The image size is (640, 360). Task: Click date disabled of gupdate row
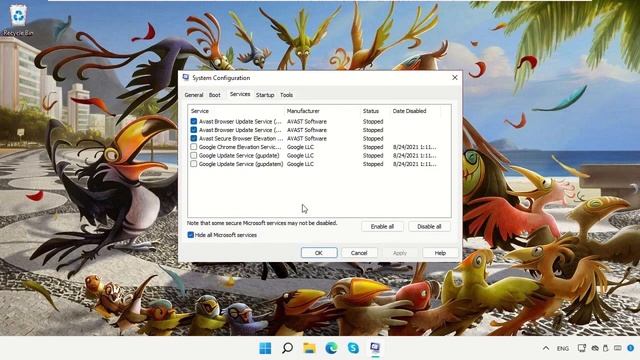[415, 156]
